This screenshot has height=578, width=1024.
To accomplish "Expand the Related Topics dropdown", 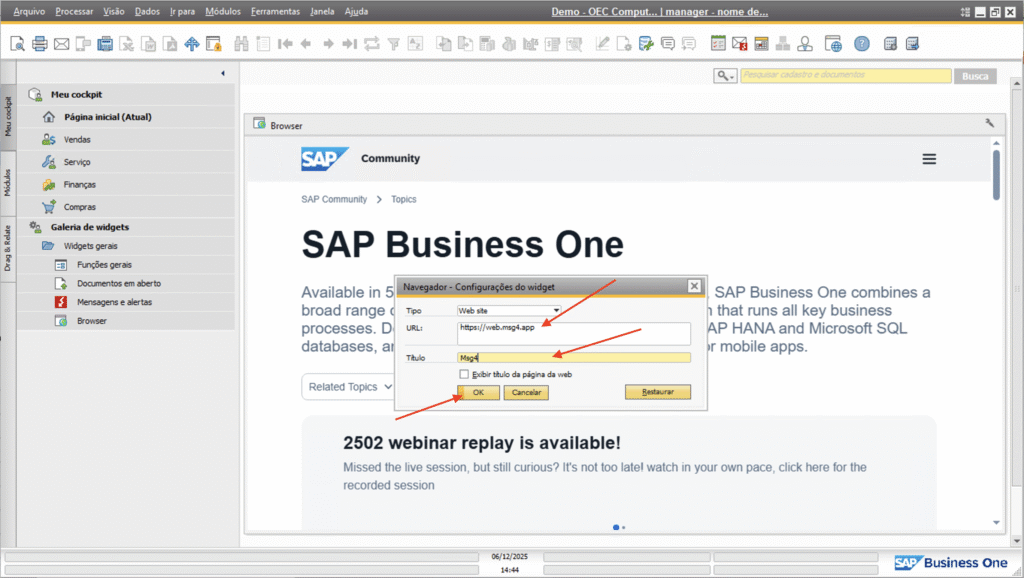I will click(x=347, y=387).
